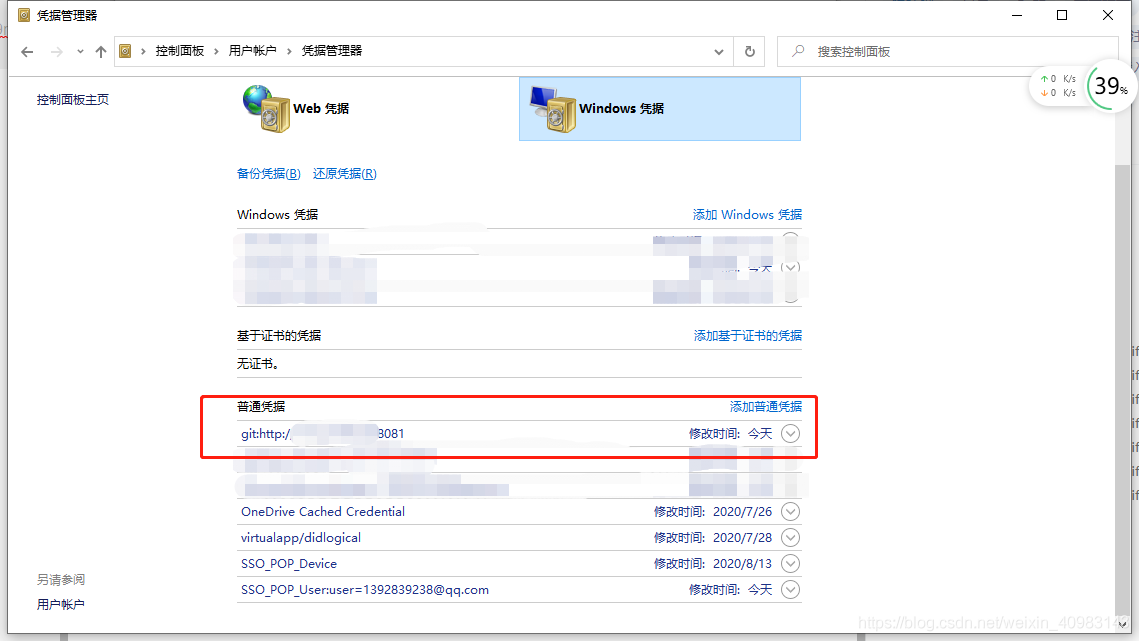Image resolution: width=1139 pixels, height=641 pixels.
Task: Click 还原凭据(R) link
Action: (x=344, y=174)
